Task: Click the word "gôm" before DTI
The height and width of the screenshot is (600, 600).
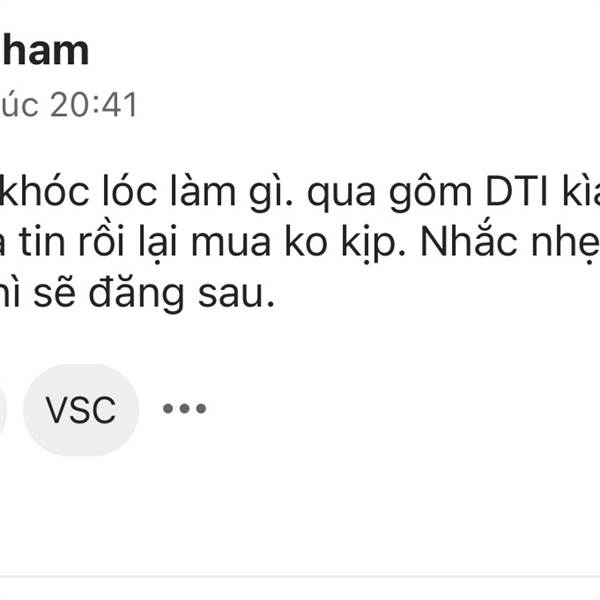Action: click(430, 192)
